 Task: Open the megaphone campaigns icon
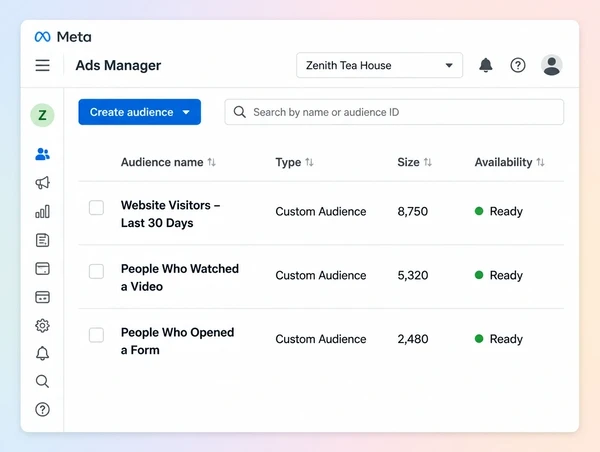coord(42,183)
